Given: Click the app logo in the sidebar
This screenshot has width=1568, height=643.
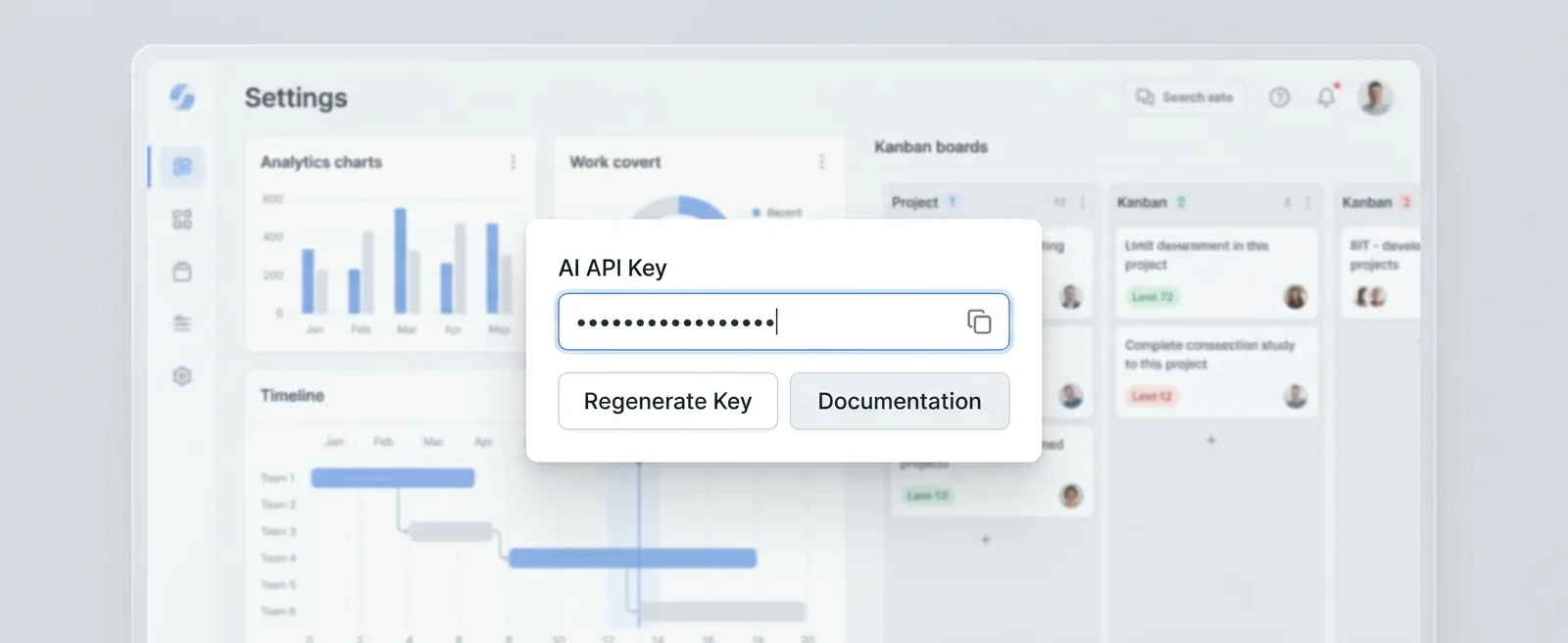Looking at the screenshot, I should pos(182,97).
